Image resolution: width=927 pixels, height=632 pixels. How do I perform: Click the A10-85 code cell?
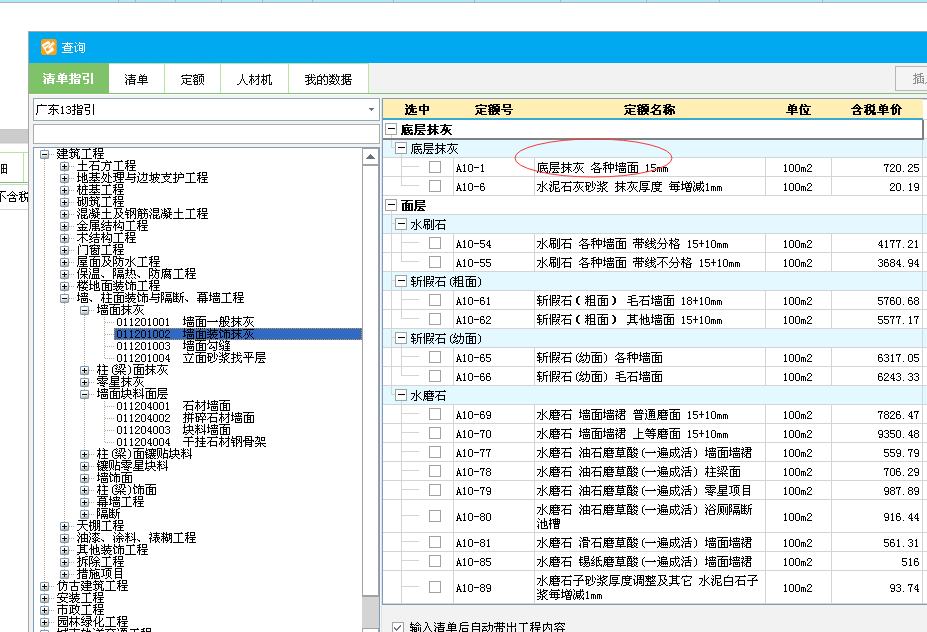494,562
